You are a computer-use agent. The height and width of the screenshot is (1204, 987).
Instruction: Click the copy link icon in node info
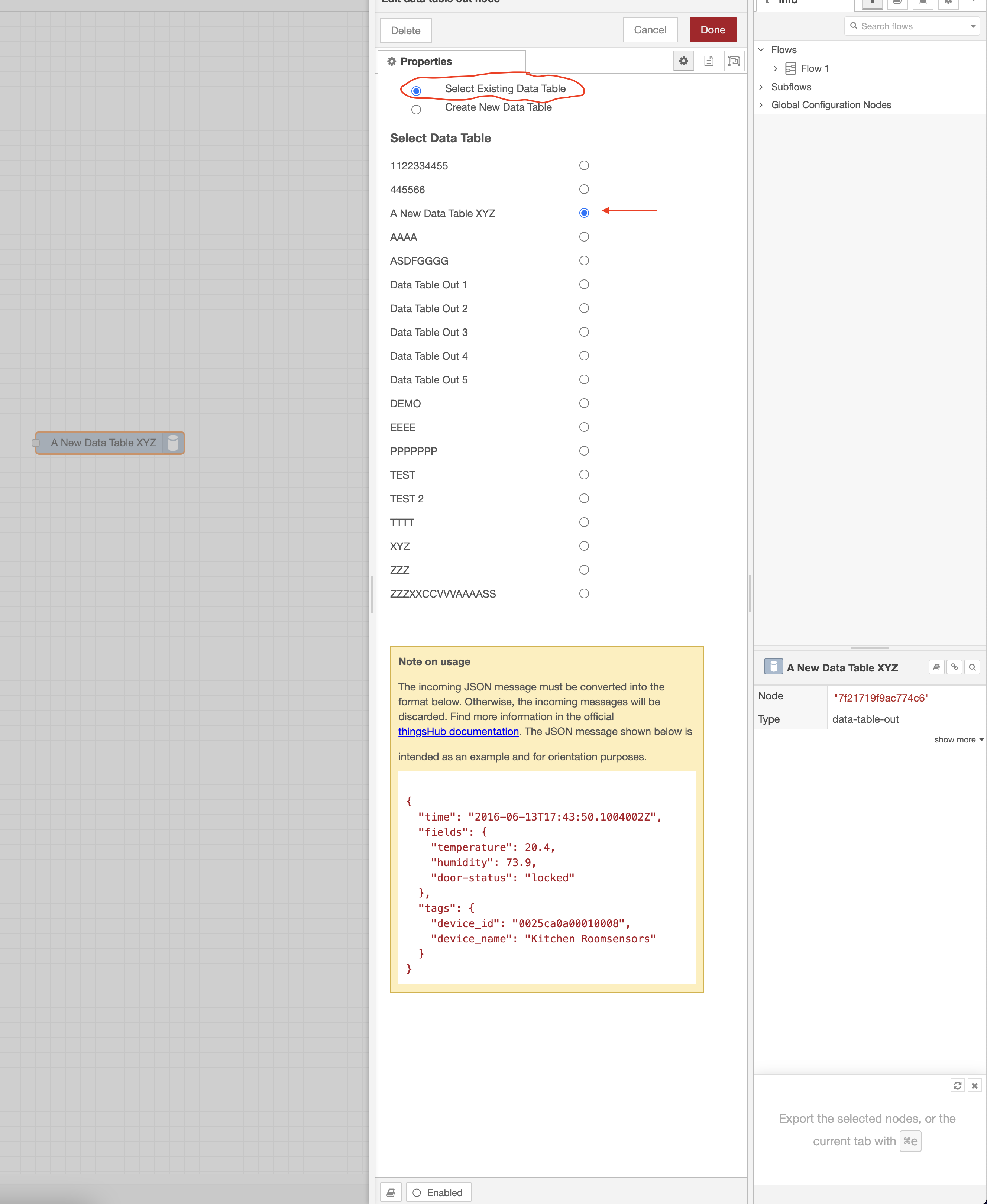tap(955, 667)
